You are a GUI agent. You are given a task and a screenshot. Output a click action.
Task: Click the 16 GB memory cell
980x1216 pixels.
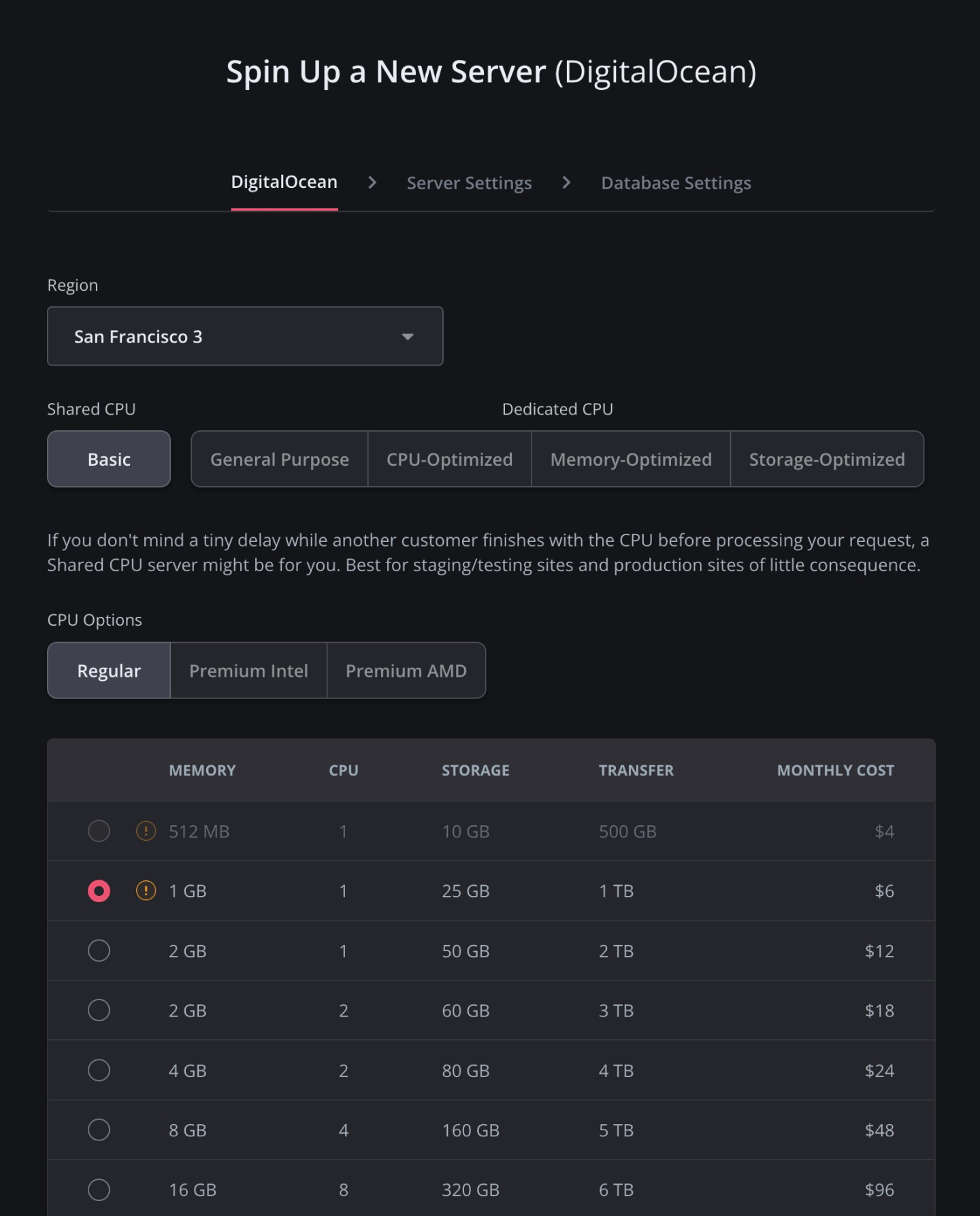[x=193, y=1190]
